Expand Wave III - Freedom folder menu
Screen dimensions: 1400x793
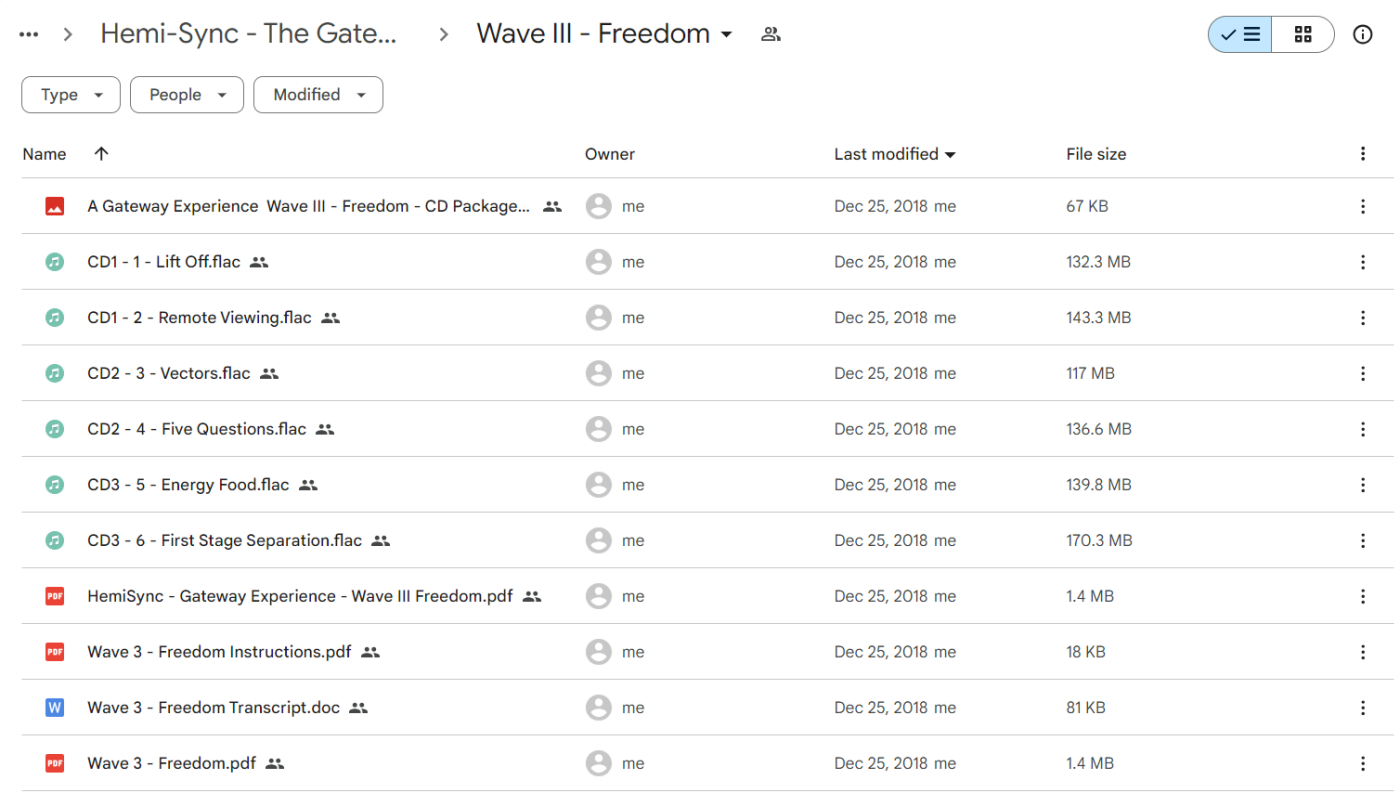(726, 35)
